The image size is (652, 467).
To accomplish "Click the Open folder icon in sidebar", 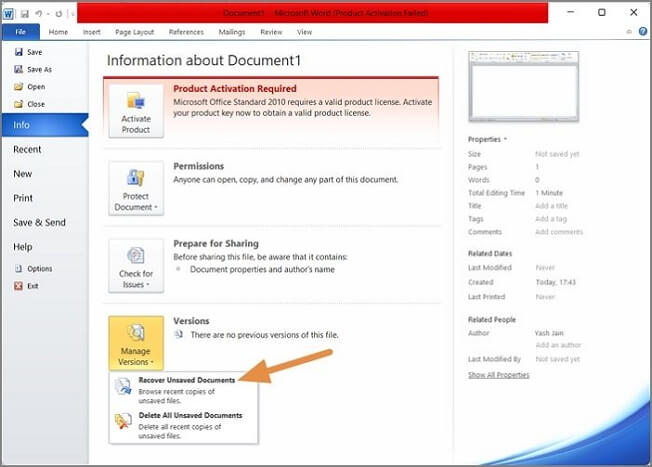I will click(18, 86).
